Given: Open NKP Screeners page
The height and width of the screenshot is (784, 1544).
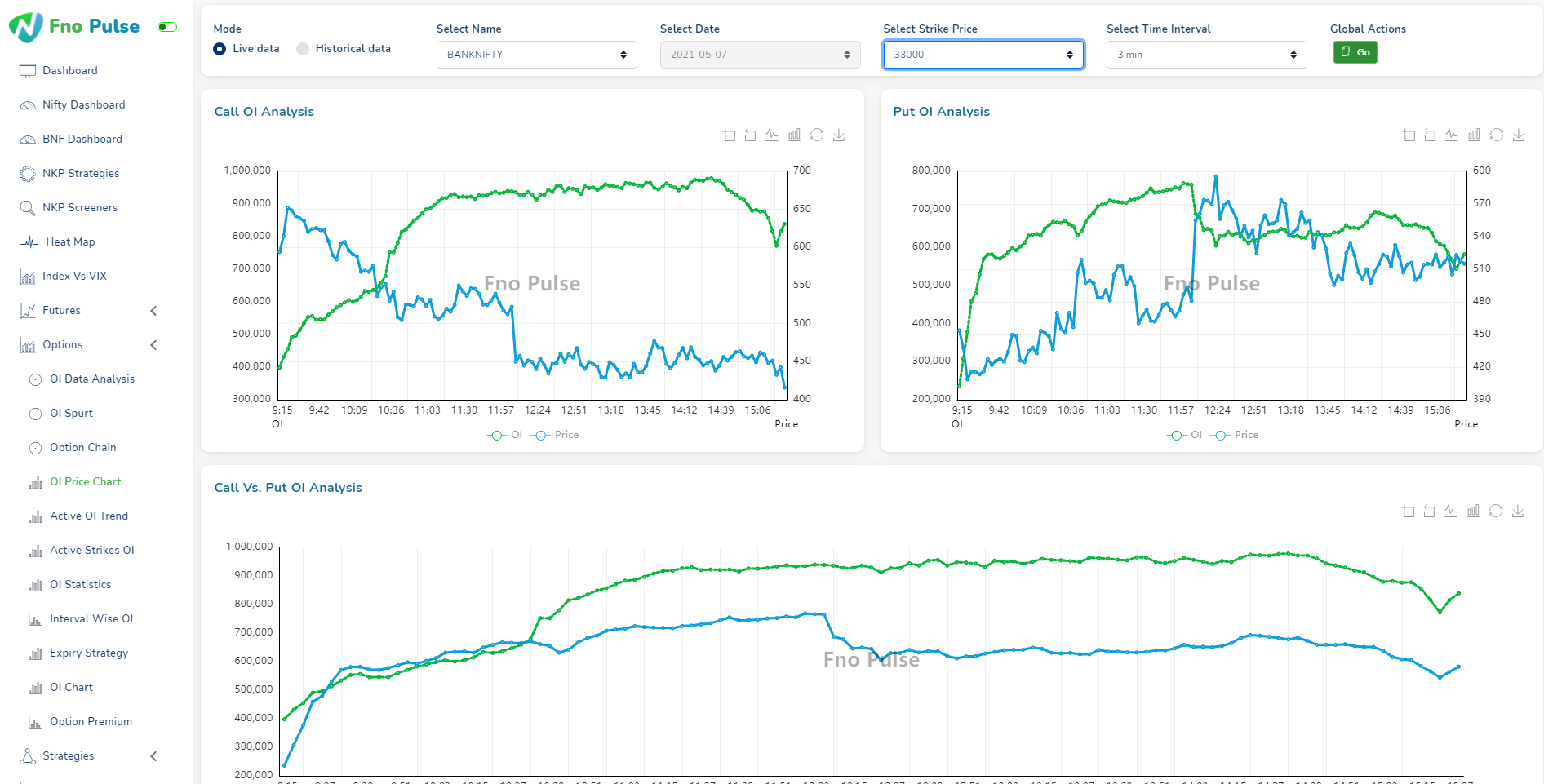Looking at the screenshot, I should [80, 207].
